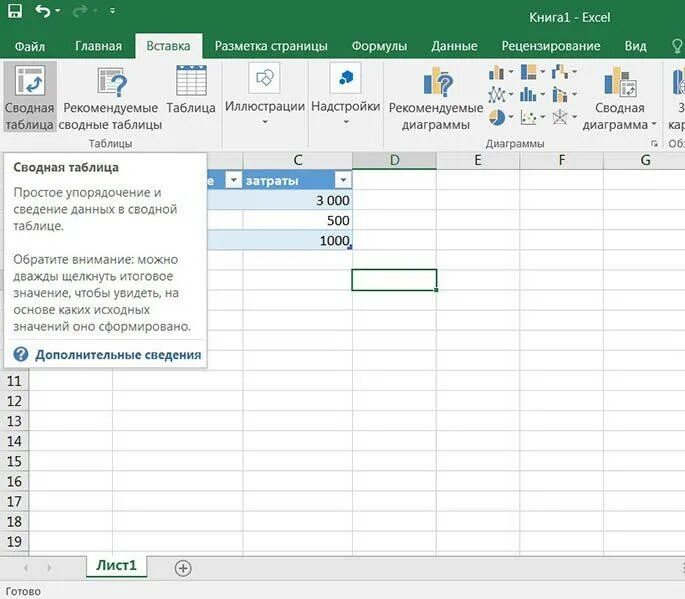Click the 3D map icon at ribbon edge
This screenshot has height=599, width=685.
click(x=678, y=83)
